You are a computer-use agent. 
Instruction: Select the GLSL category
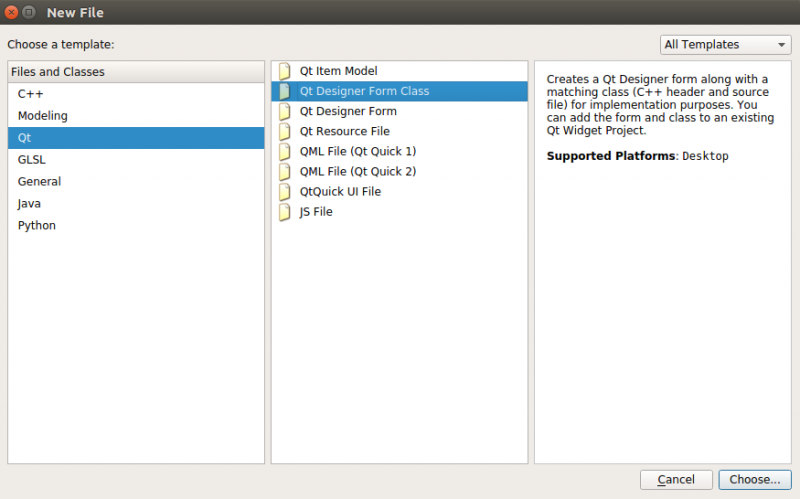coord(136,160)
